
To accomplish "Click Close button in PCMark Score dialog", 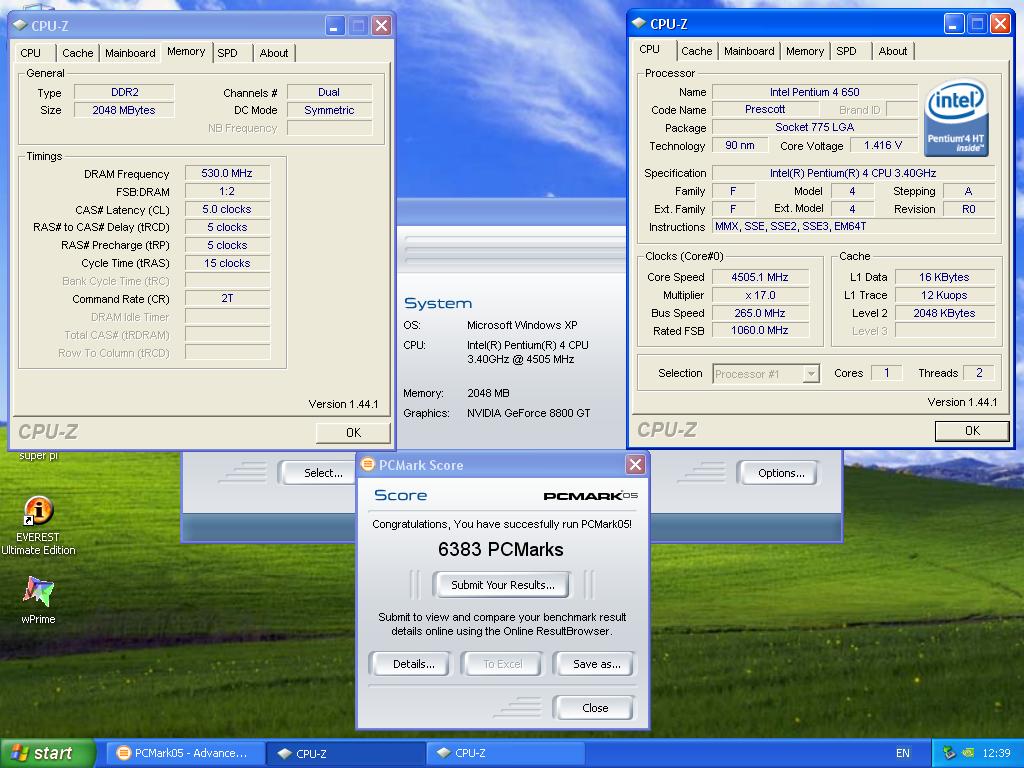I will [x=594, y=707].
